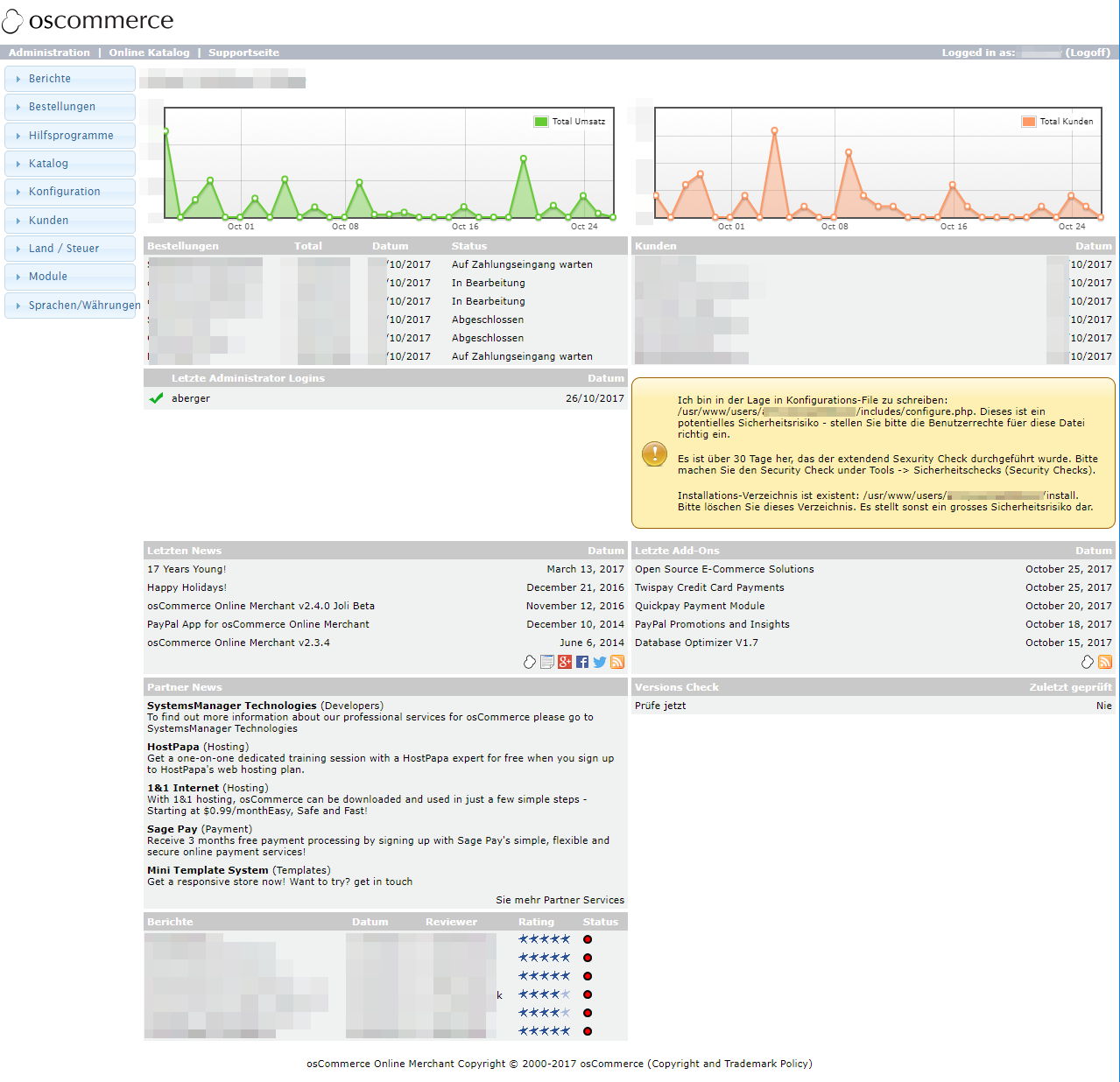Click 'Partner News' panel header
This screenshot has width=1120, height=1082.
tap(185, 687)
